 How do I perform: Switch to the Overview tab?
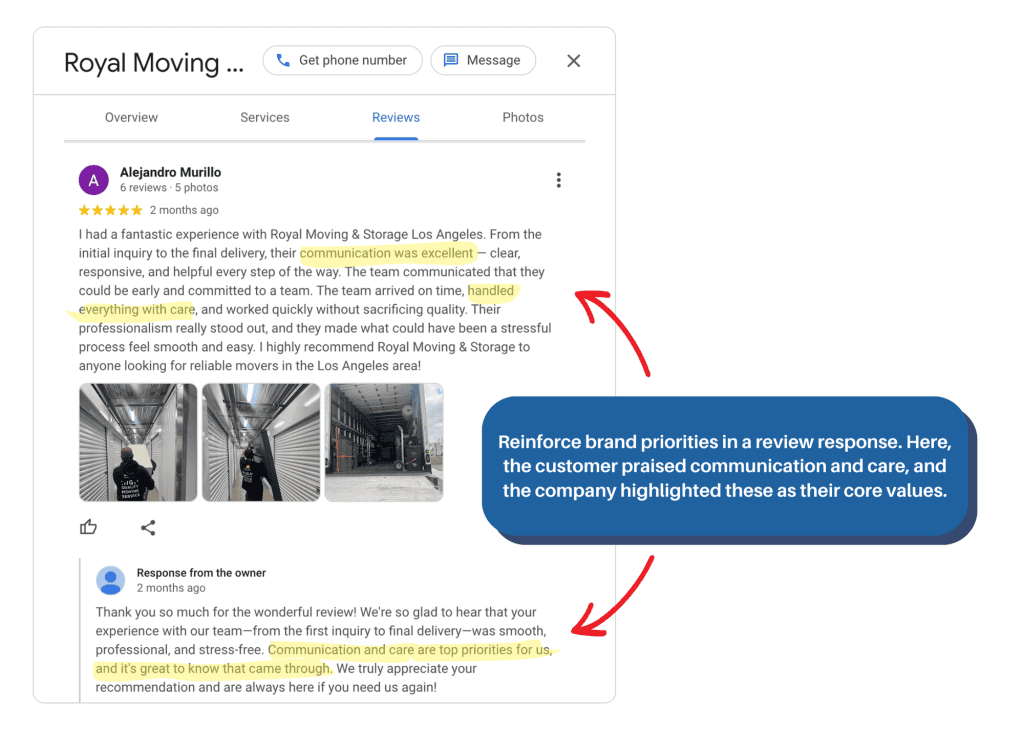[x=131, y=117]
